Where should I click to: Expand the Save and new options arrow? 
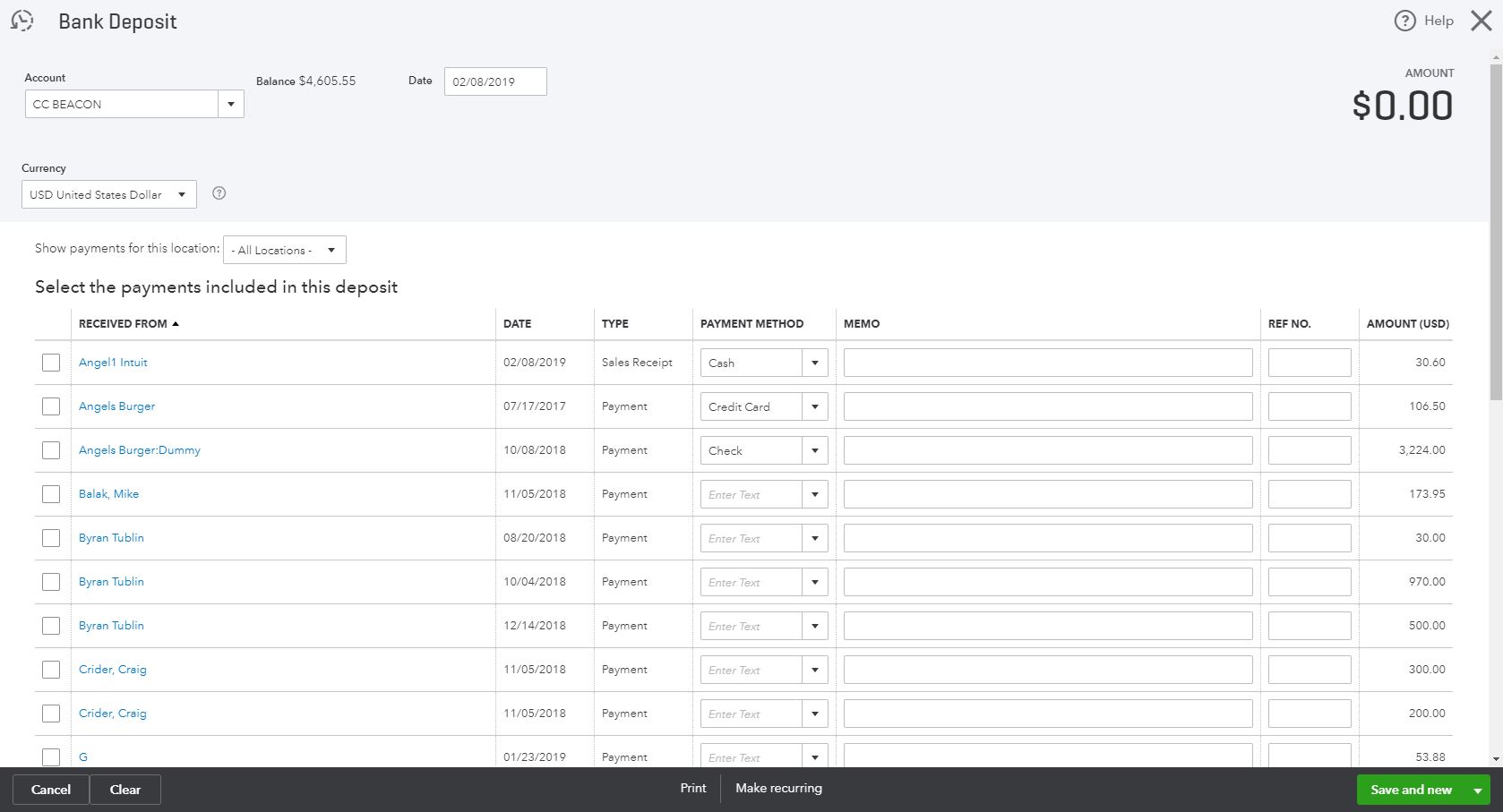click(x=1478, y=790)
